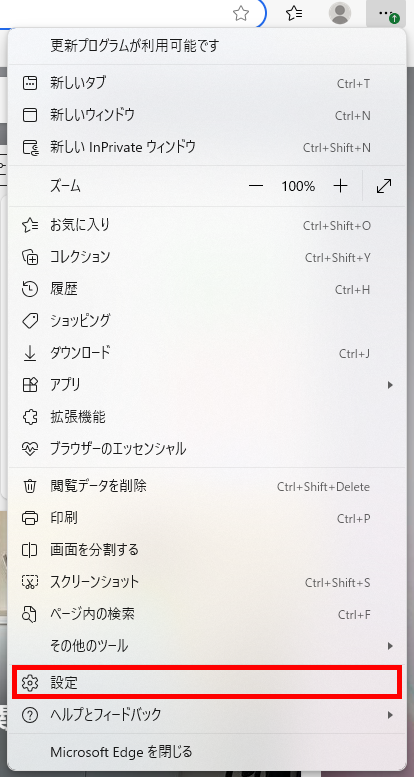Open お気に入り menu item

[x=207, y=225]
